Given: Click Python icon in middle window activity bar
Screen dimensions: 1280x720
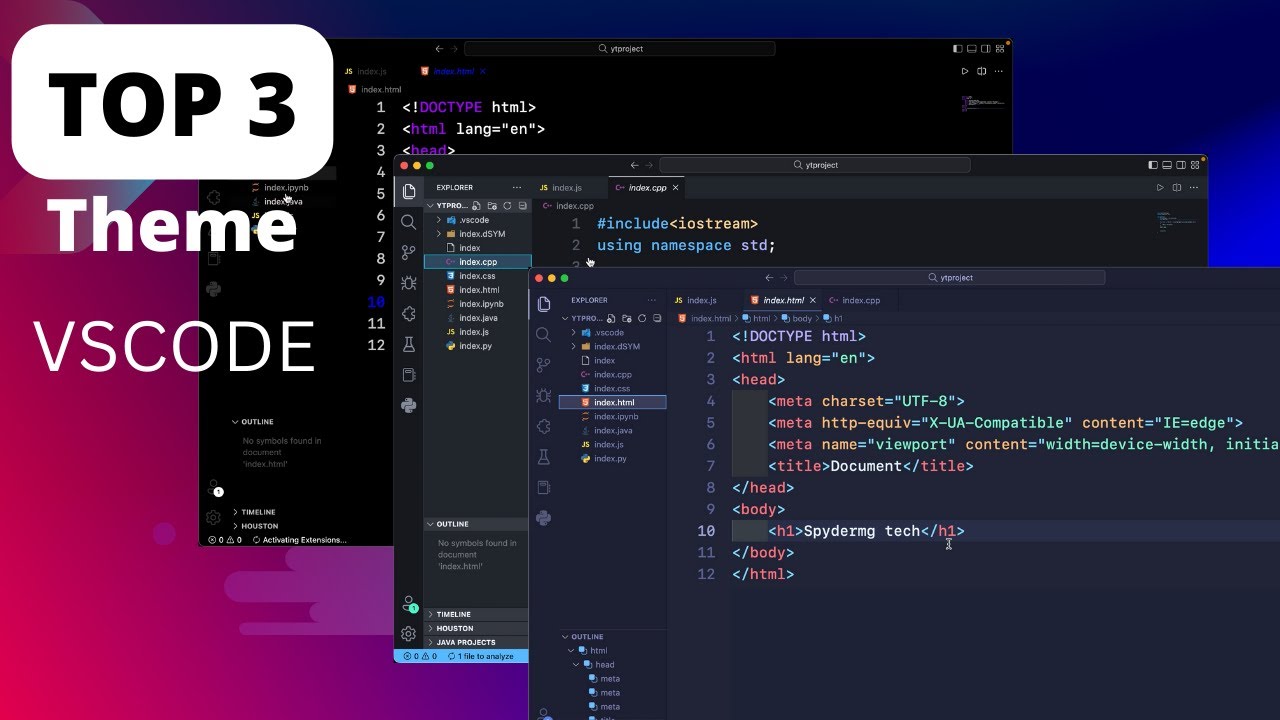Looking at the screenshot, I should 408,405.
